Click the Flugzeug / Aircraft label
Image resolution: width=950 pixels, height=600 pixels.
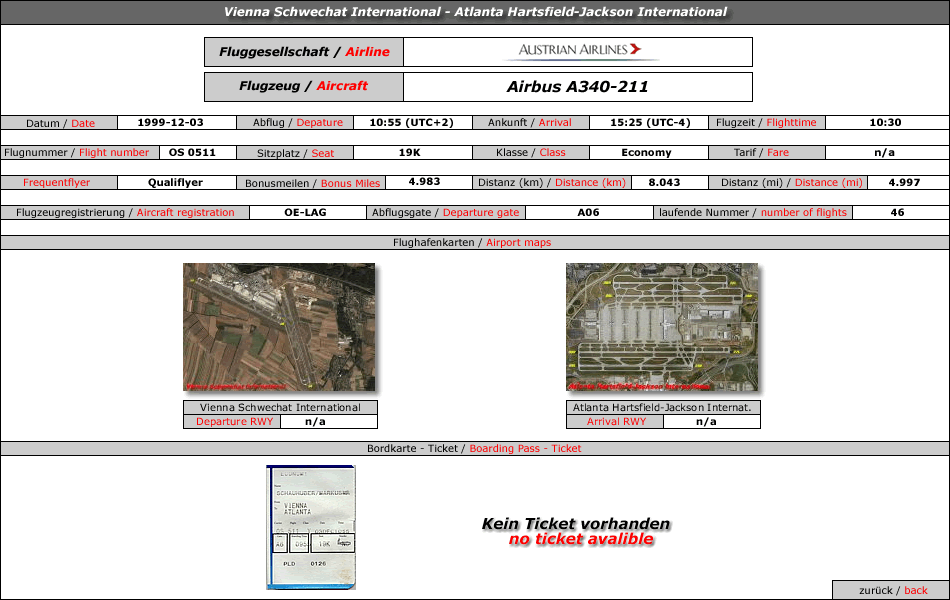[304, 86]
